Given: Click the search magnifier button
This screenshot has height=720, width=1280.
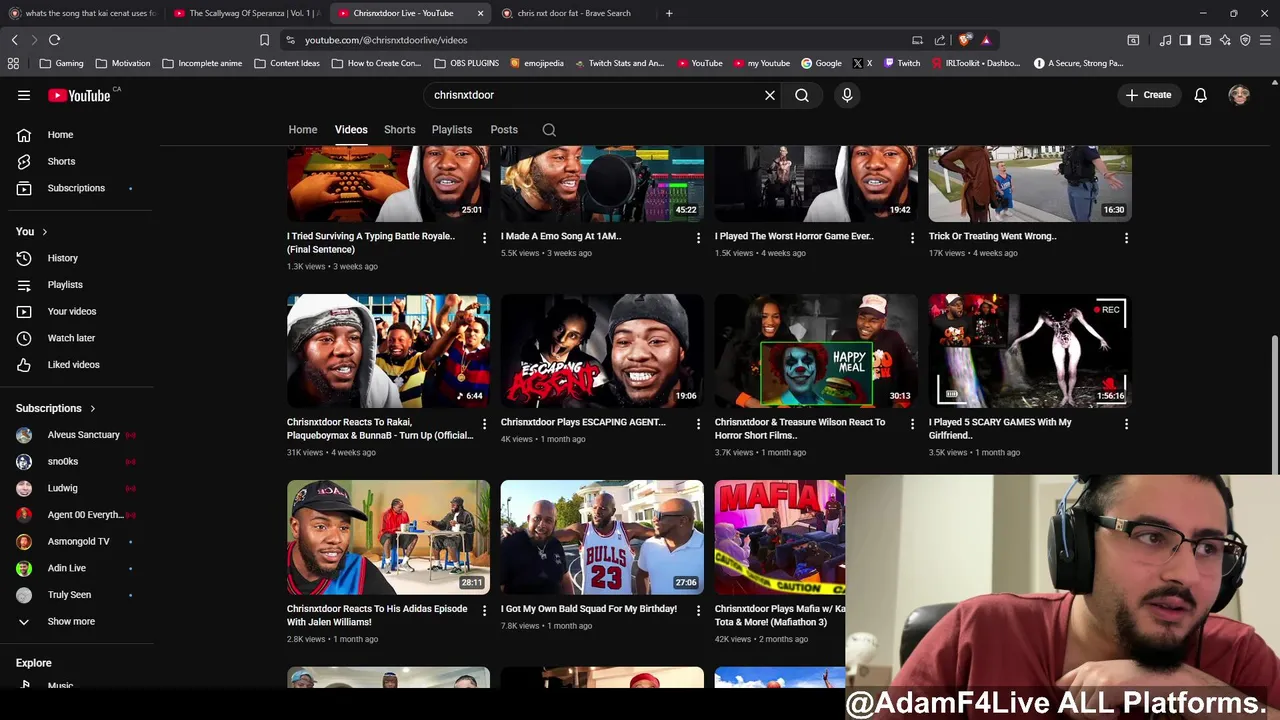Looking at the screenshot, I should pos(802,95).
